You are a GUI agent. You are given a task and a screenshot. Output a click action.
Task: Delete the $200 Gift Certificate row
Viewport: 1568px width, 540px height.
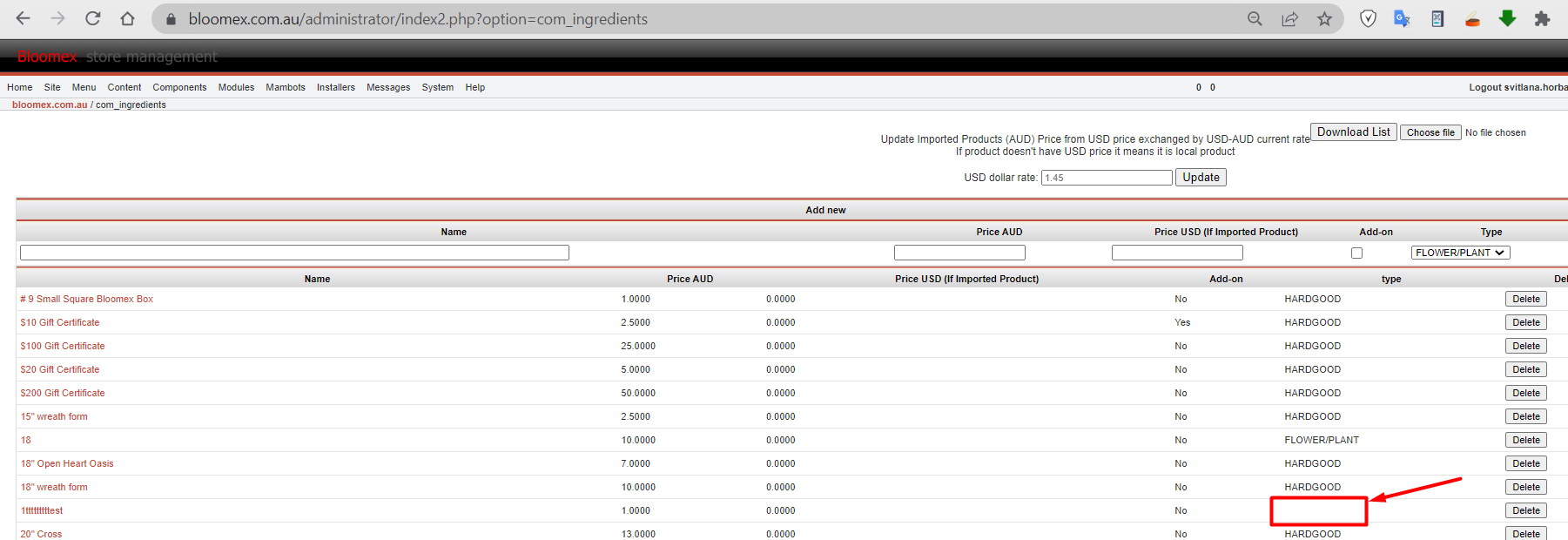pyautogui.click(x=1526, y=393)
